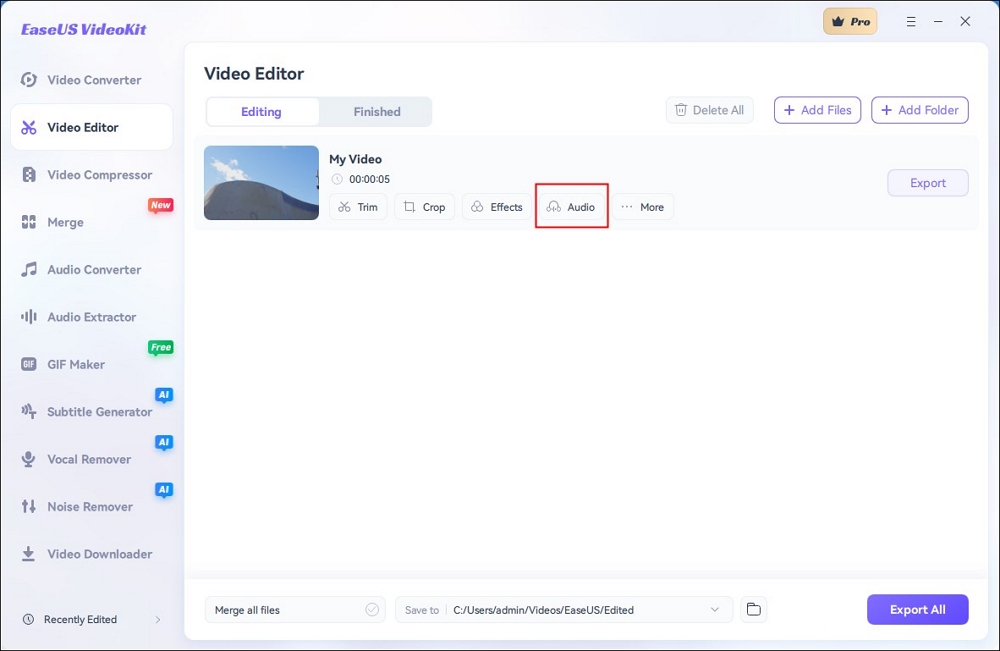Switch to the Editing tab
Viewport: 1000px width, 651px height.
point(261,112)
